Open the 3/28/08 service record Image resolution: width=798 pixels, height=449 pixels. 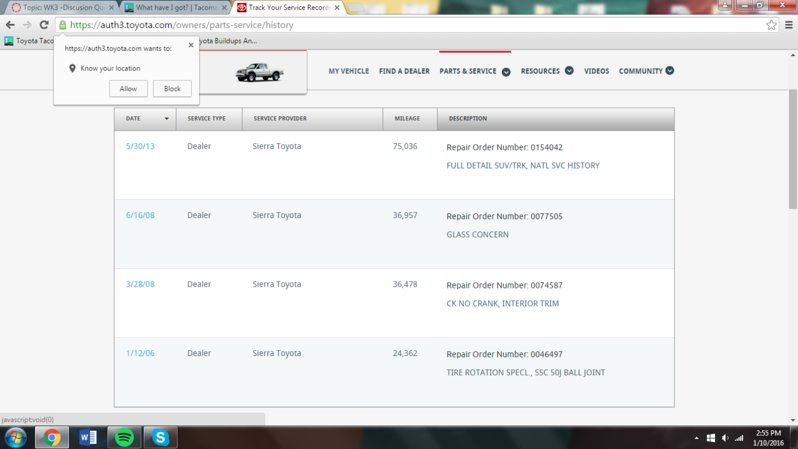pyautogui.click(x=140, y=284)
